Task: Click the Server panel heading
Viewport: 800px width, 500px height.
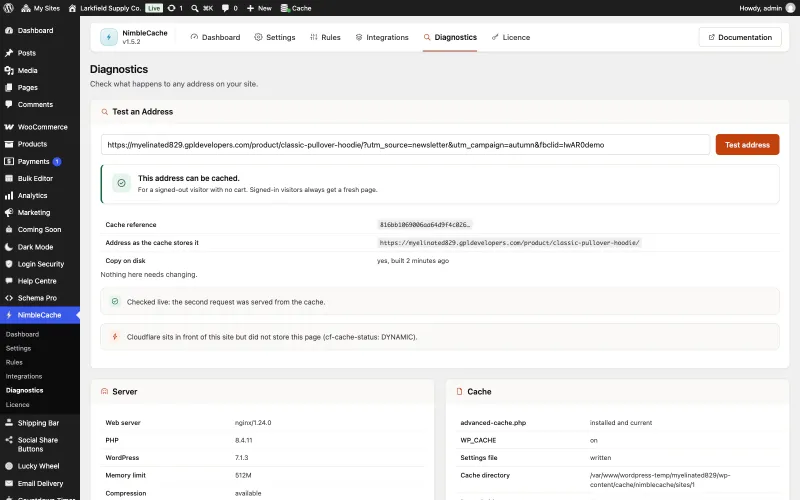Action: [124, 392]
